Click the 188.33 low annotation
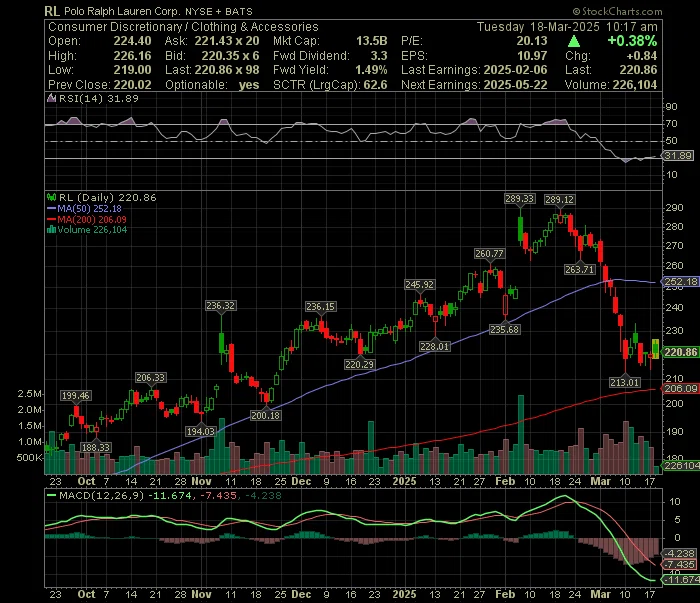Image resolution: width=700 pixels, height=603 pixels. click(96, 447)
